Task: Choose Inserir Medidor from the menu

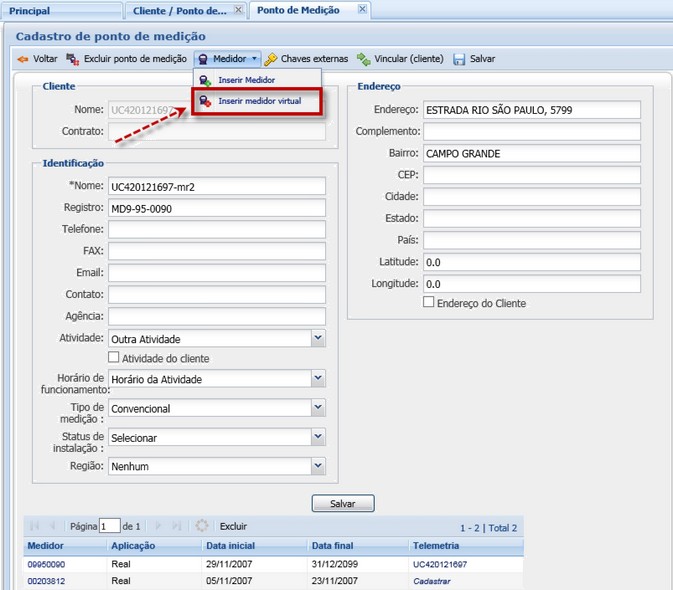Action: click(246, 80)
